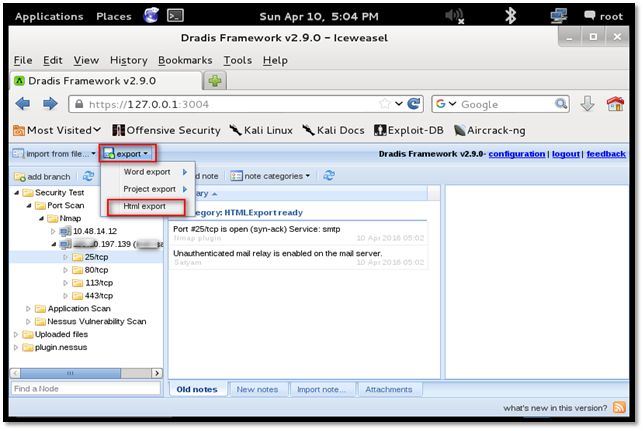Collapse the Security Test tree node
Image resolution: width=644 pixels, height=431 pixels.
16,192
